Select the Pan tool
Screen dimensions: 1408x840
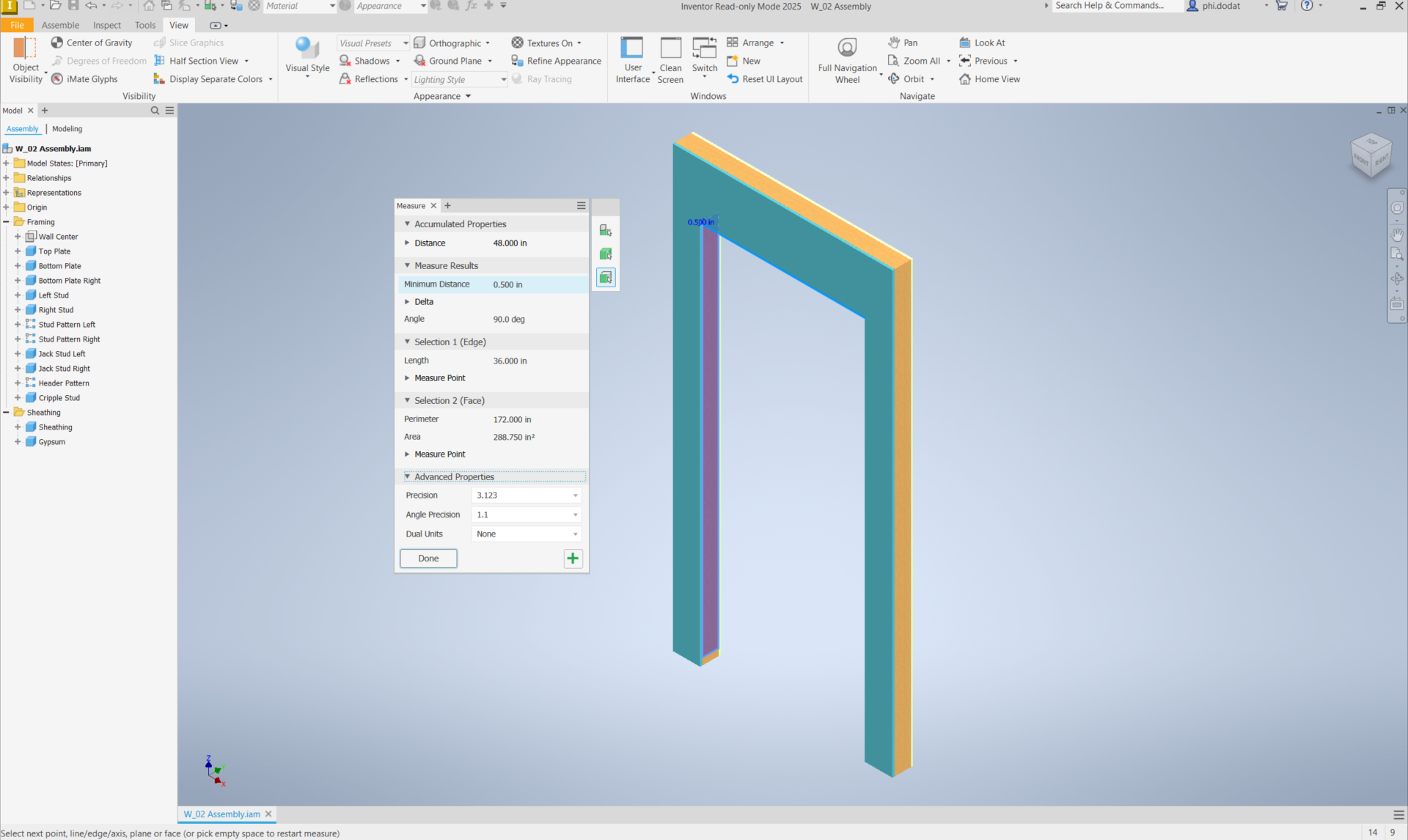(903, 43)
